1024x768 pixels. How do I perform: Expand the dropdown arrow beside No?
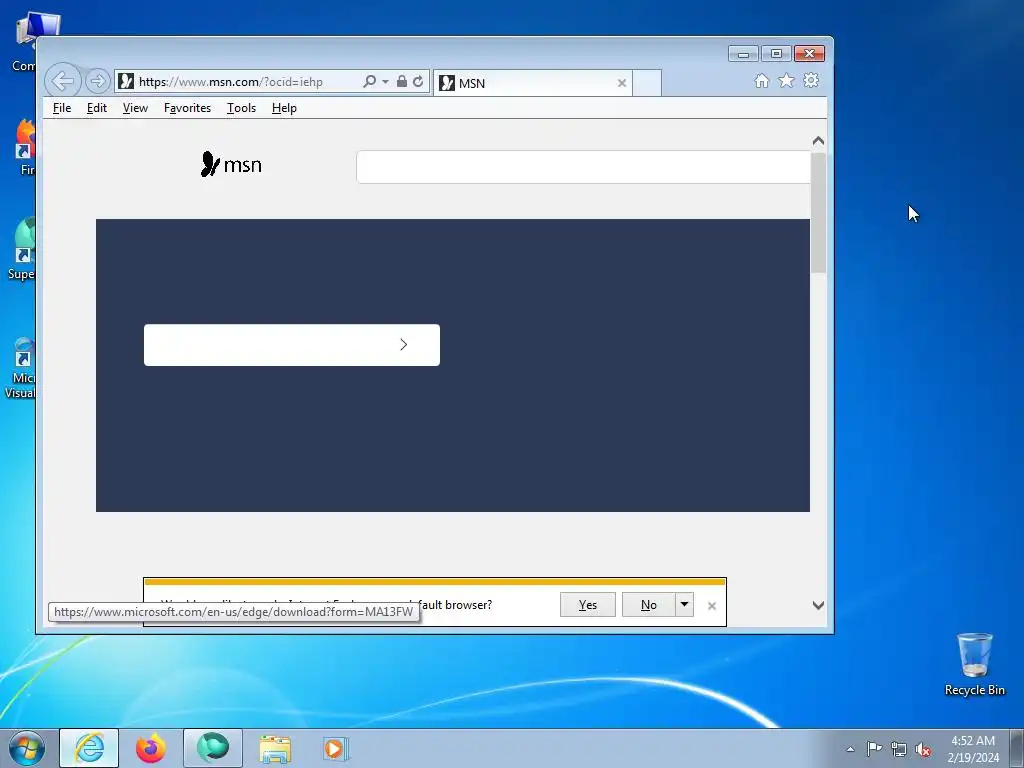(x=684, y=605)
